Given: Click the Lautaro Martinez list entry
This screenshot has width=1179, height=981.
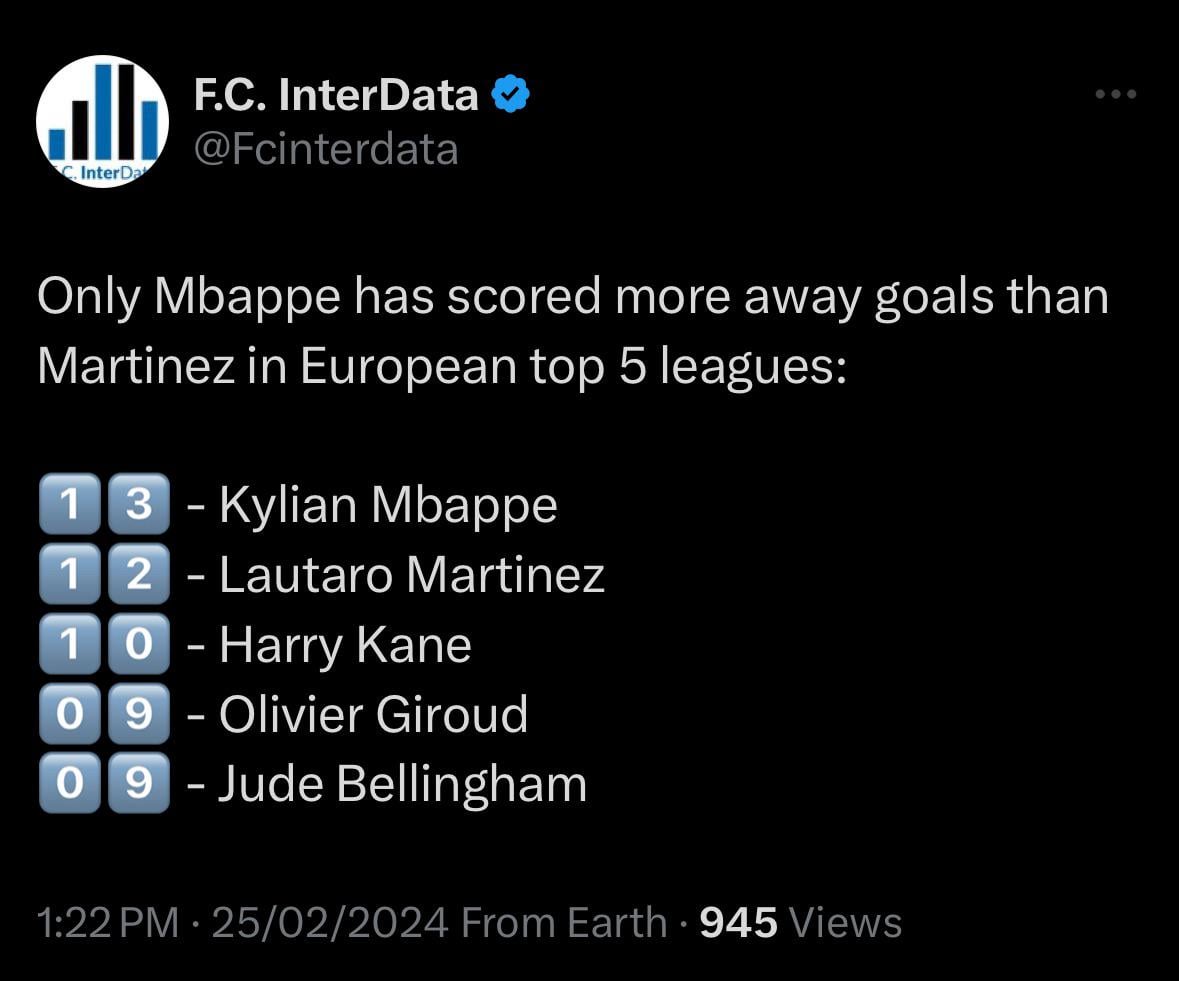Looking at the screenshot, I should coord(410,574).
